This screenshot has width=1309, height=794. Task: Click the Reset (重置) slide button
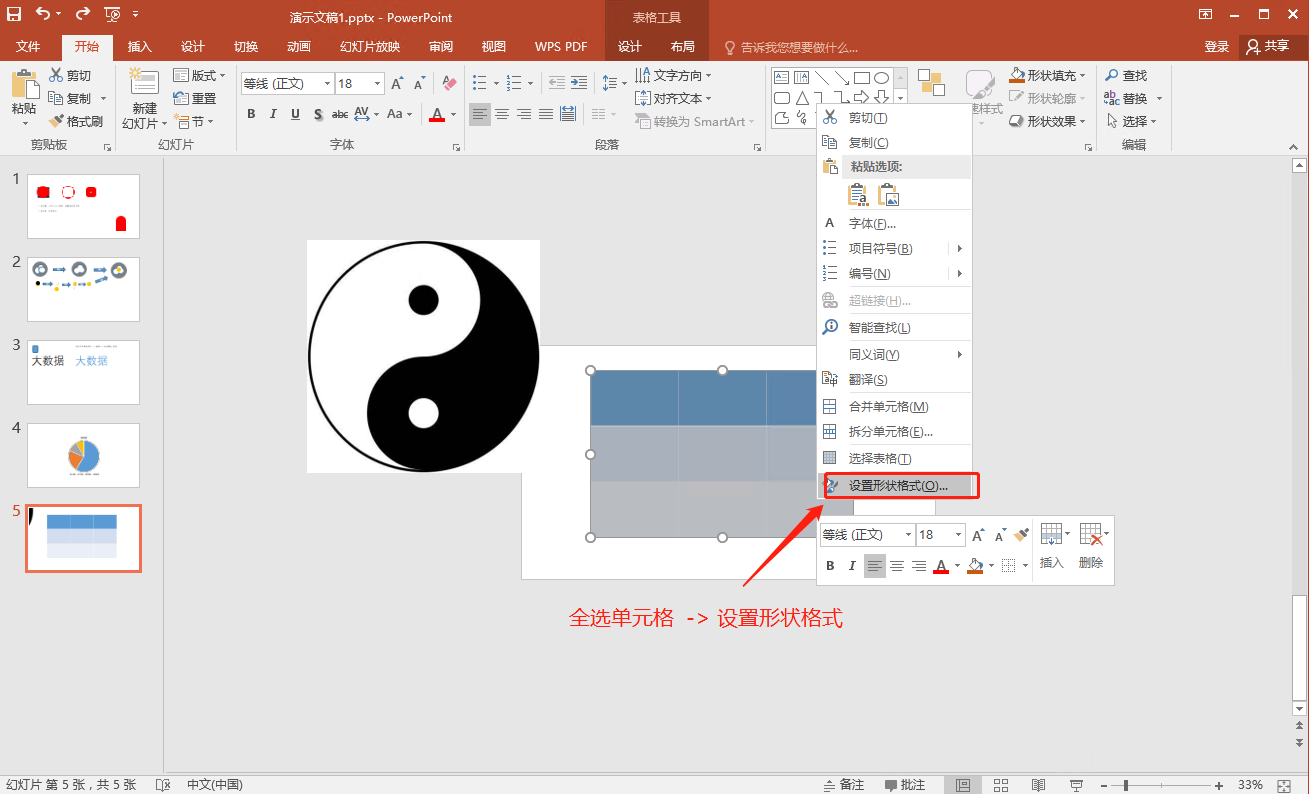(195, 98)
